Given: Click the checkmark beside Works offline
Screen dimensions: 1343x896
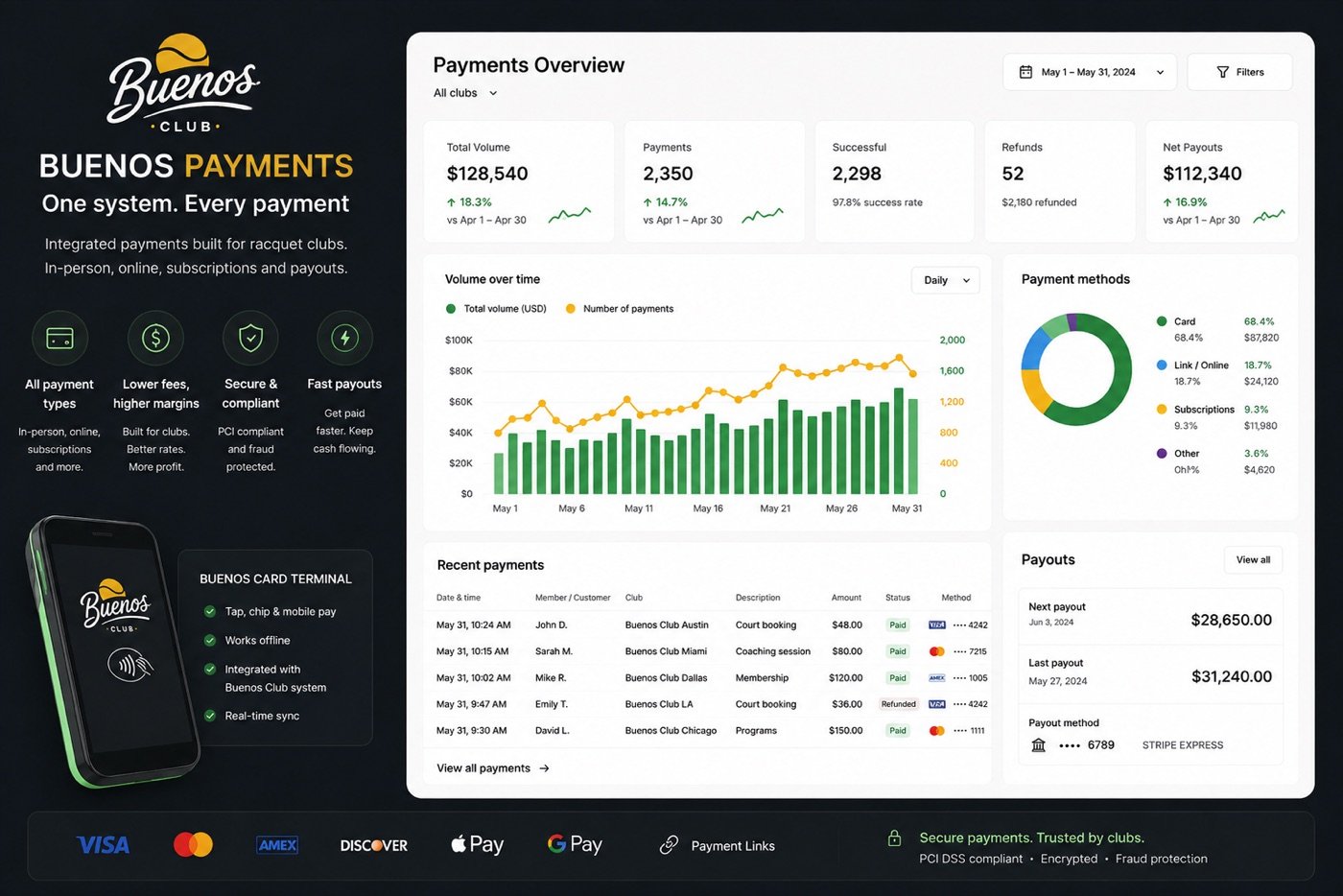Looking at the screenshot, I should tap(210, 640).
